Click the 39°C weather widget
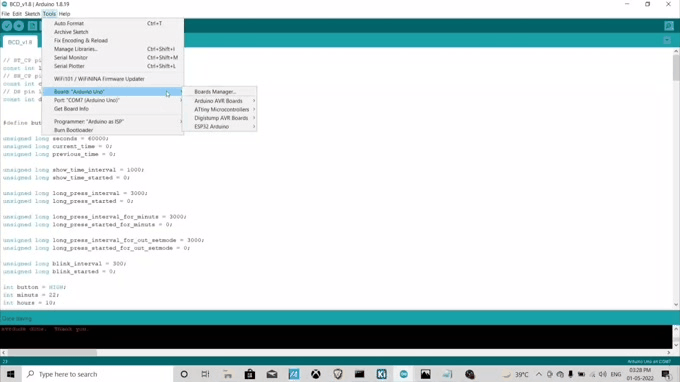The width and height of the screenshot is (680, 382). (516, 374)
